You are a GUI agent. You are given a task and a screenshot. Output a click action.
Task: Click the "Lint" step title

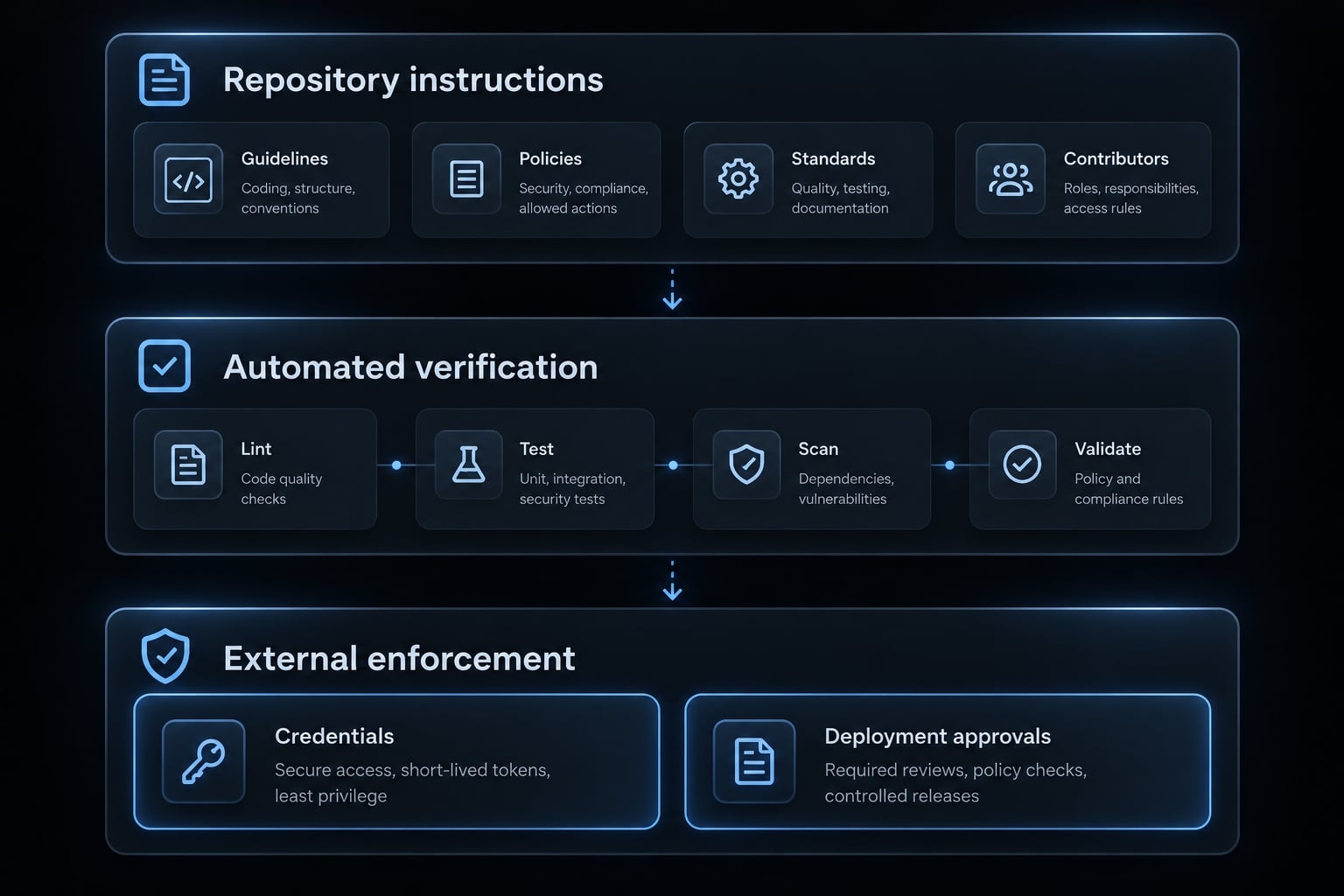(x=256, y=449)
